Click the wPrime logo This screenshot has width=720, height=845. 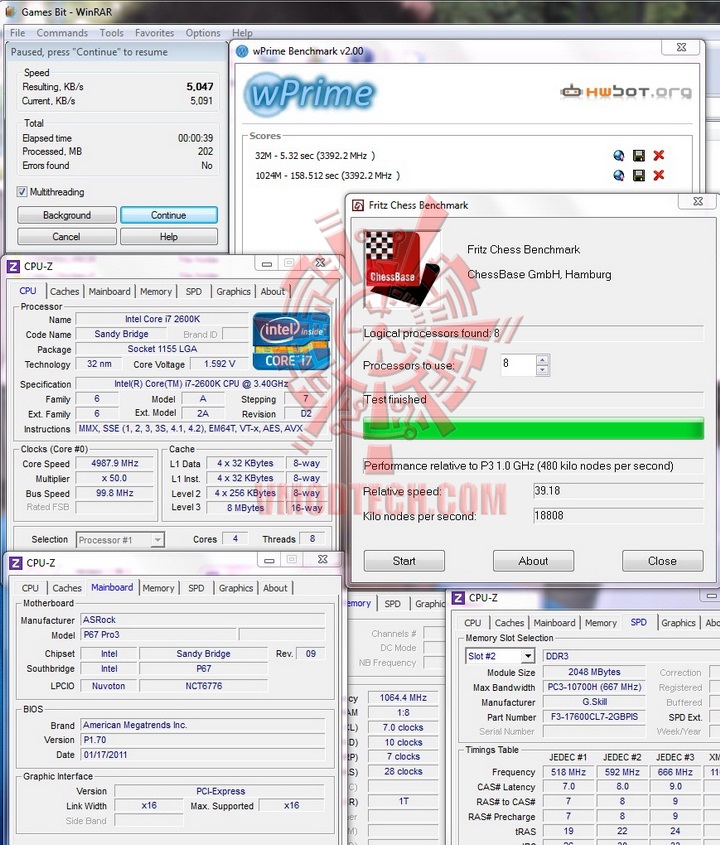pyautogui.click(x=310, y=93)
